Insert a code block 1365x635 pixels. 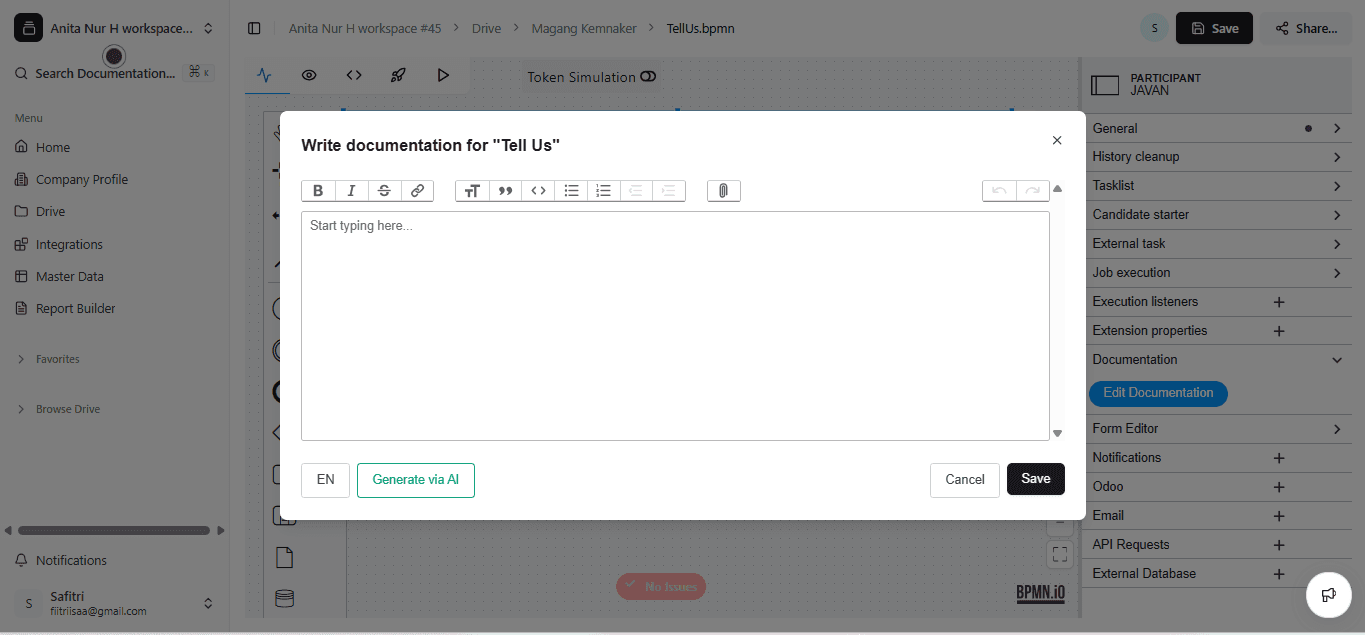(x=537, y=190)
